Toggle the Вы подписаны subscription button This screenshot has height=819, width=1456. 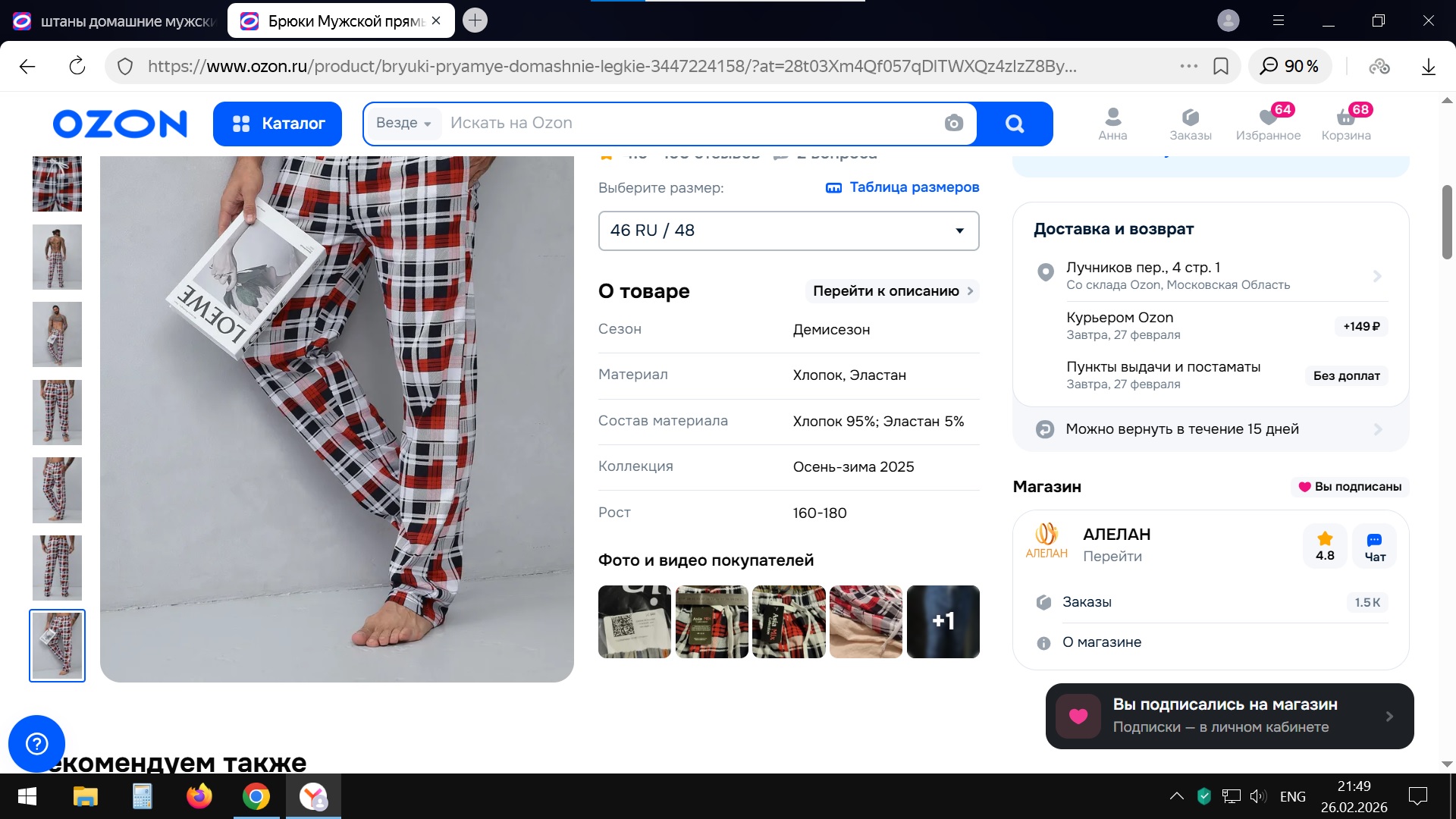1350,487
